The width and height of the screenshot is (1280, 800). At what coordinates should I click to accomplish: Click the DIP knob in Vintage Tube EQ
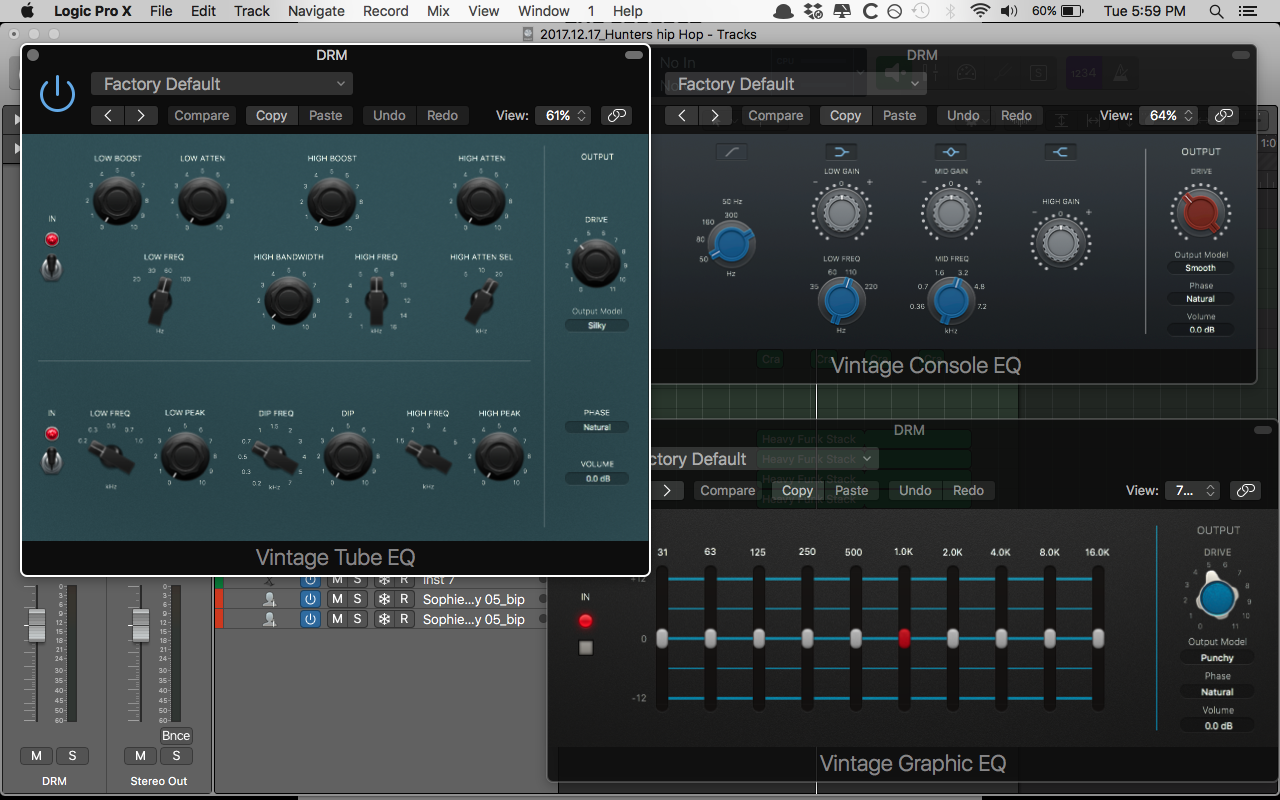pos(348,456)
